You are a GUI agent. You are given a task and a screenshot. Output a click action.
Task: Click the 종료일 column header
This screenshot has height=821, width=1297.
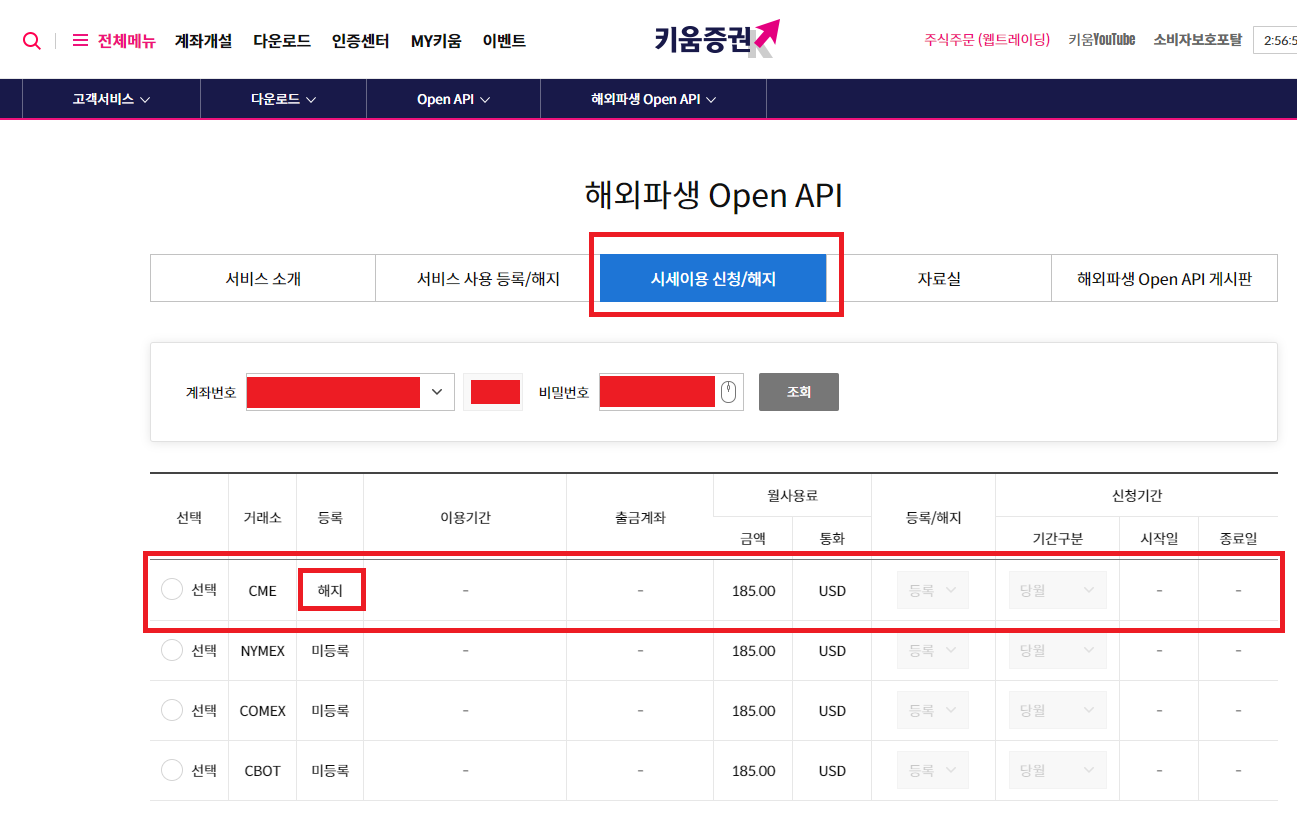tap(1238, 538)
